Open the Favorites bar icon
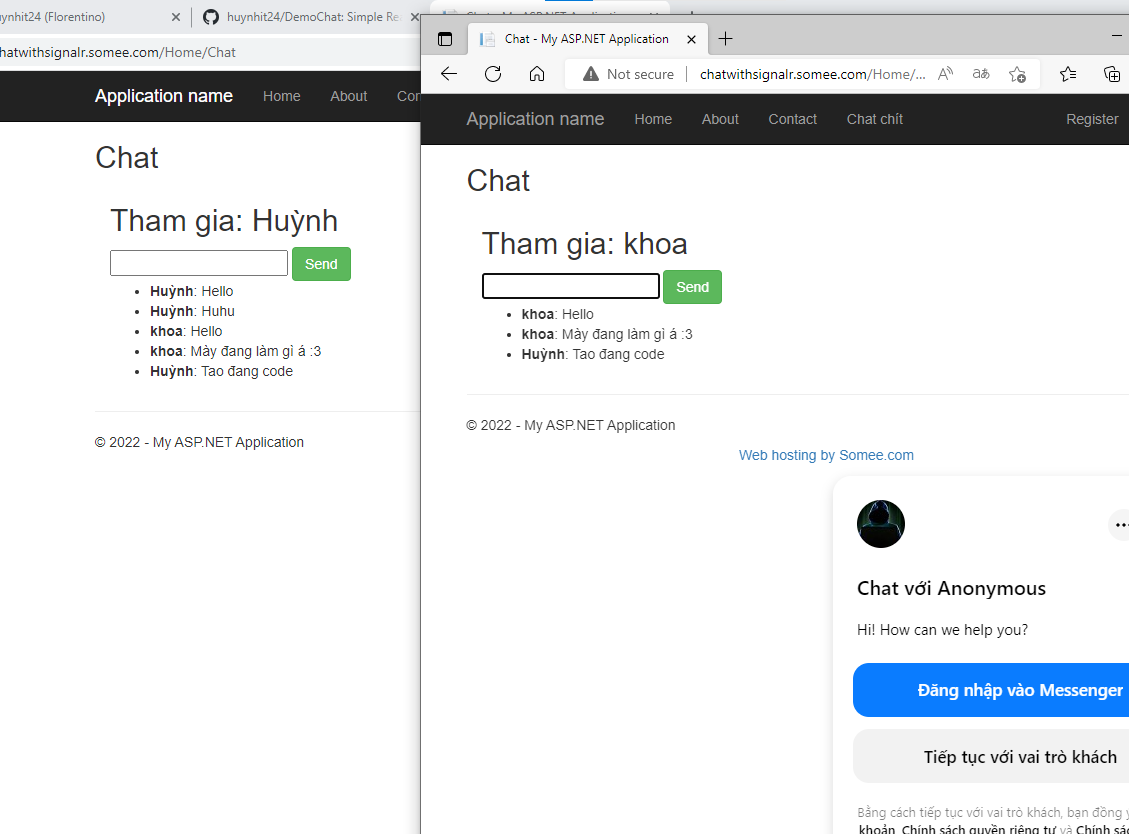Viewport: 1129px width, 834px height. coord(1068,73)
